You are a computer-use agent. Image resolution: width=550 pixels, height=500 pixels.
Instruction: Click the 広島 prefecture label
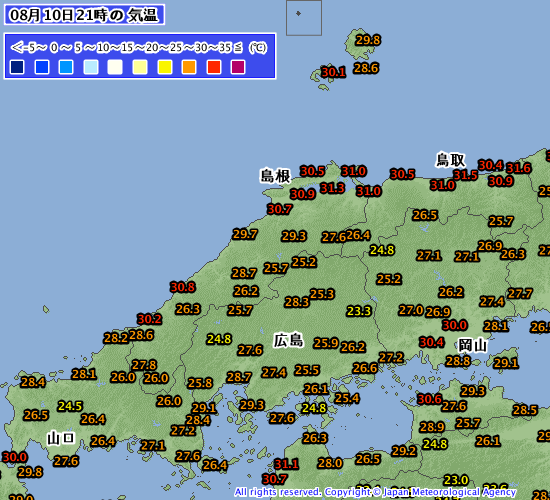(x=288, y=341)
